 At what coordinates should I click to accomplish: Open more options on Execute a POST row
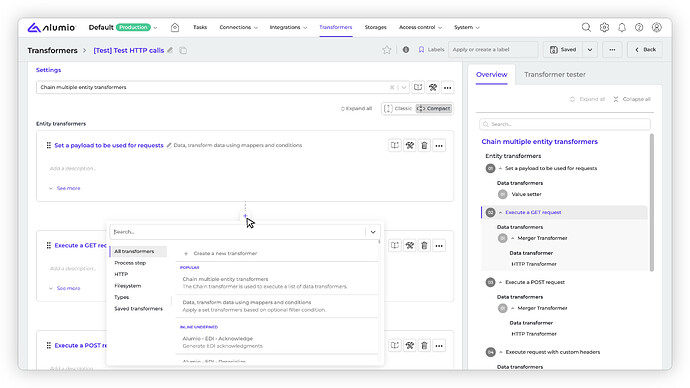coord(439,345)
